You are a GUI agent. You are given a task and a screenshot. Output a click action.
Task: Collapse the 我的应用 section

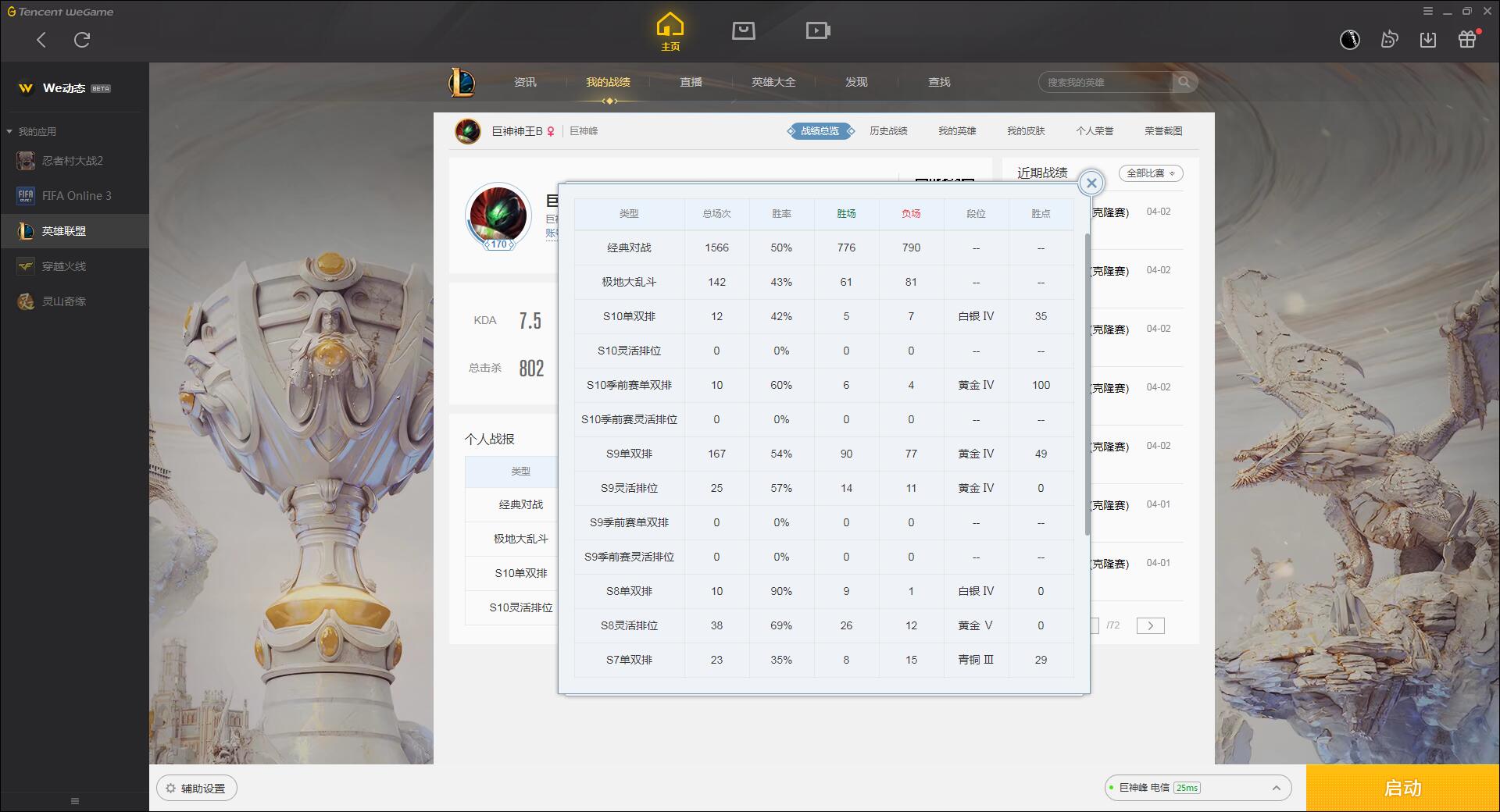pyautogui.click(x=31, y=131)
